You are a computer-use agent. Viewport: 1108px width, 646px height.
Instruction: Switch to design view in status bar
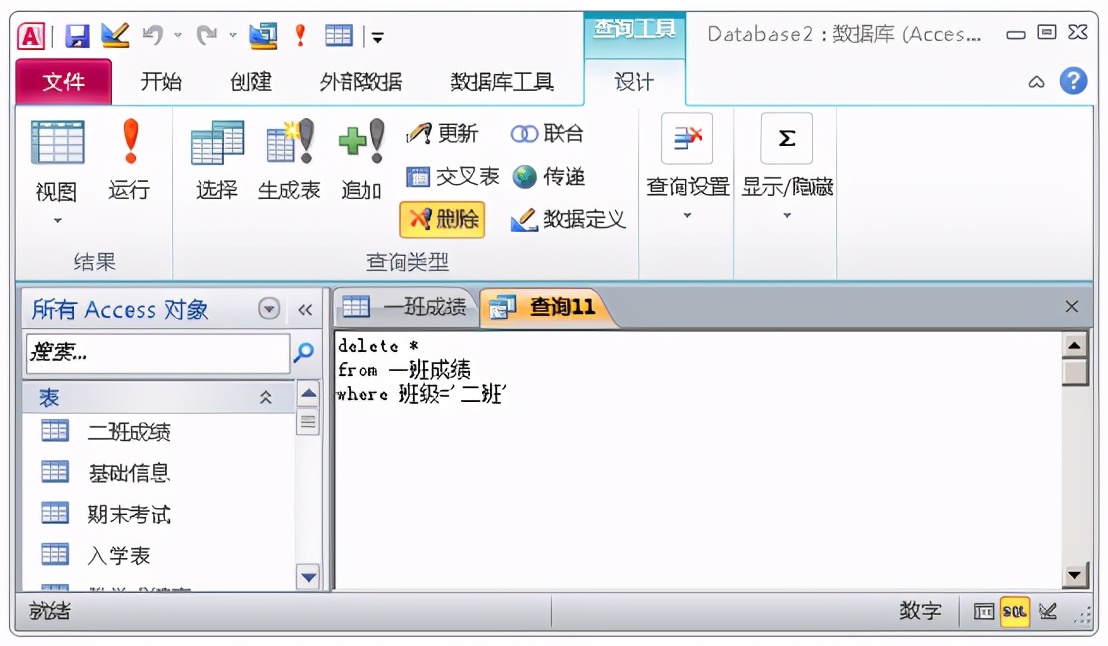coord(1048,611)
